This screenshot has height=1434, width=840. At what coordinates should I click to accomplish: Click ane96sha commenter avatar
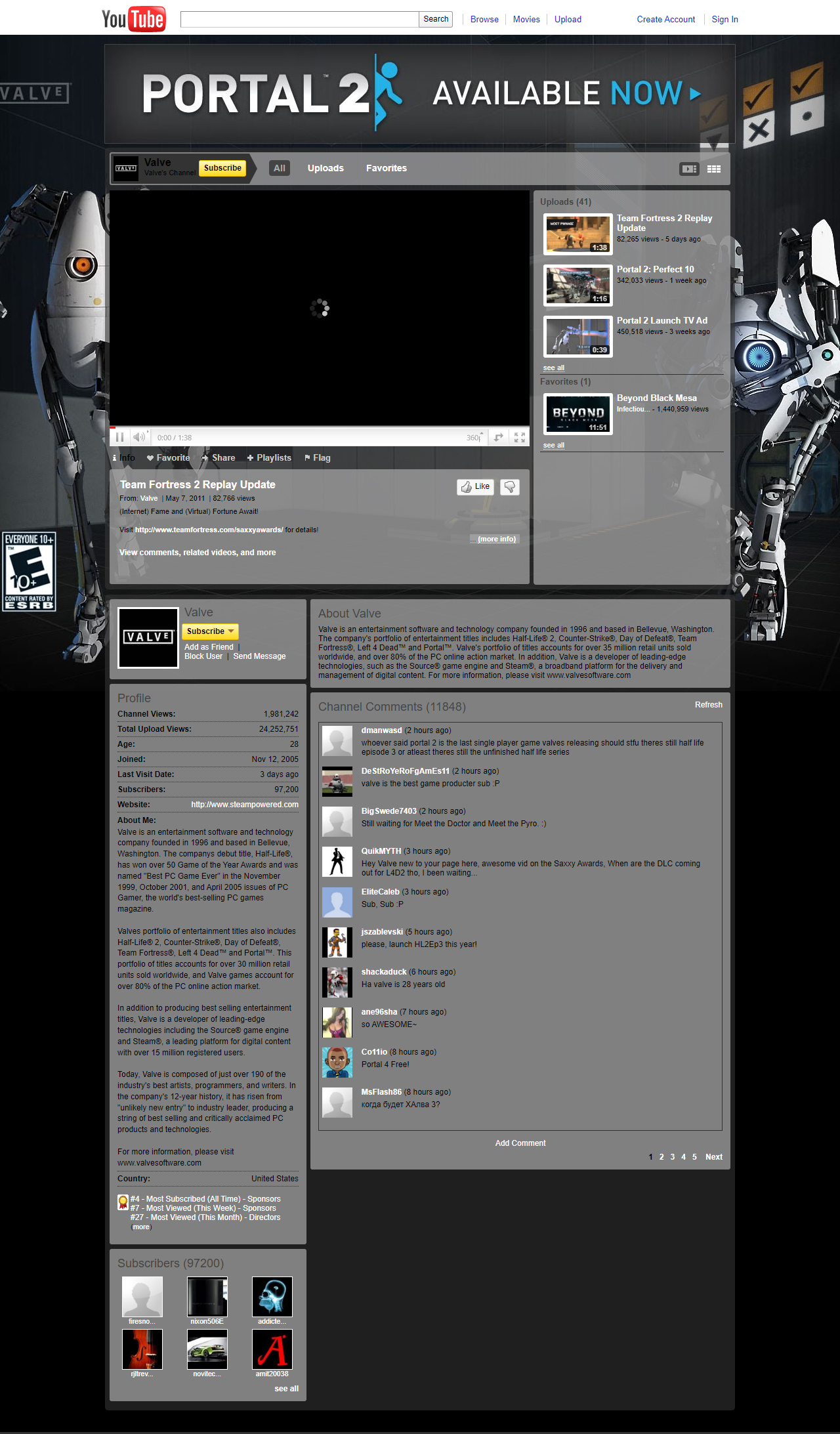click(x=337, y=1022)
